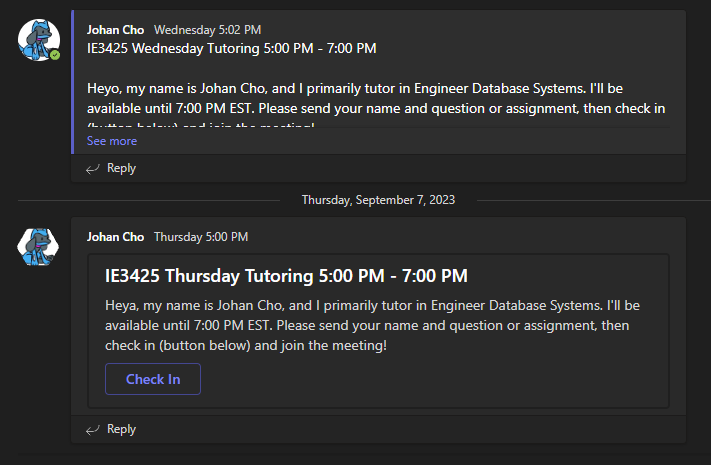The height and width of the screenshot is (465, 711).
Task: Expand the Wednesday message with See more
Action: tap(112, 141)
